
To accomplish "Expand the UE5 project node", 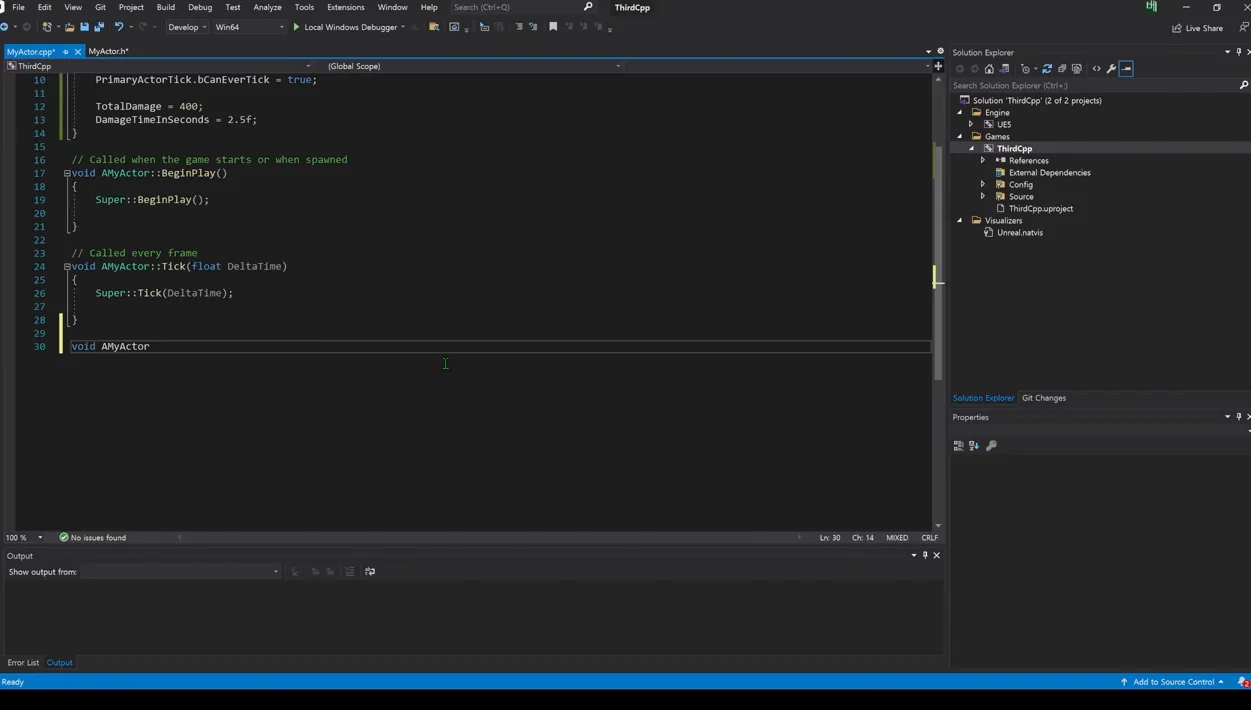I will (970, 125).
